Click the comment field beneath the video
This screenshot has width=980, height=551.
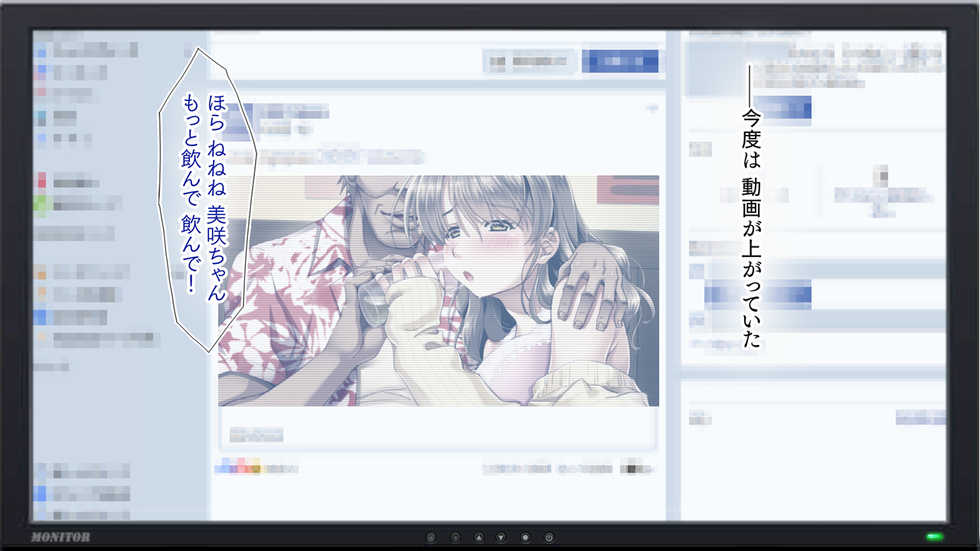pos(437,433)
